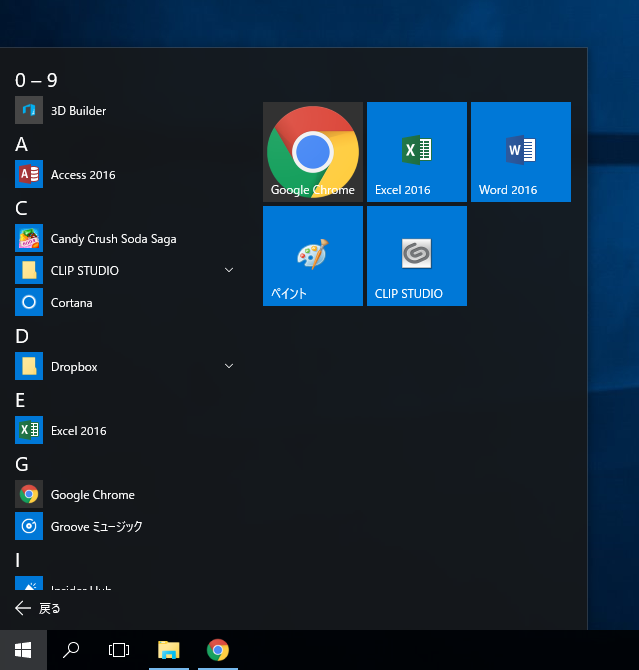
Task: Jump via the letter G section header
Action: (22, 464)
